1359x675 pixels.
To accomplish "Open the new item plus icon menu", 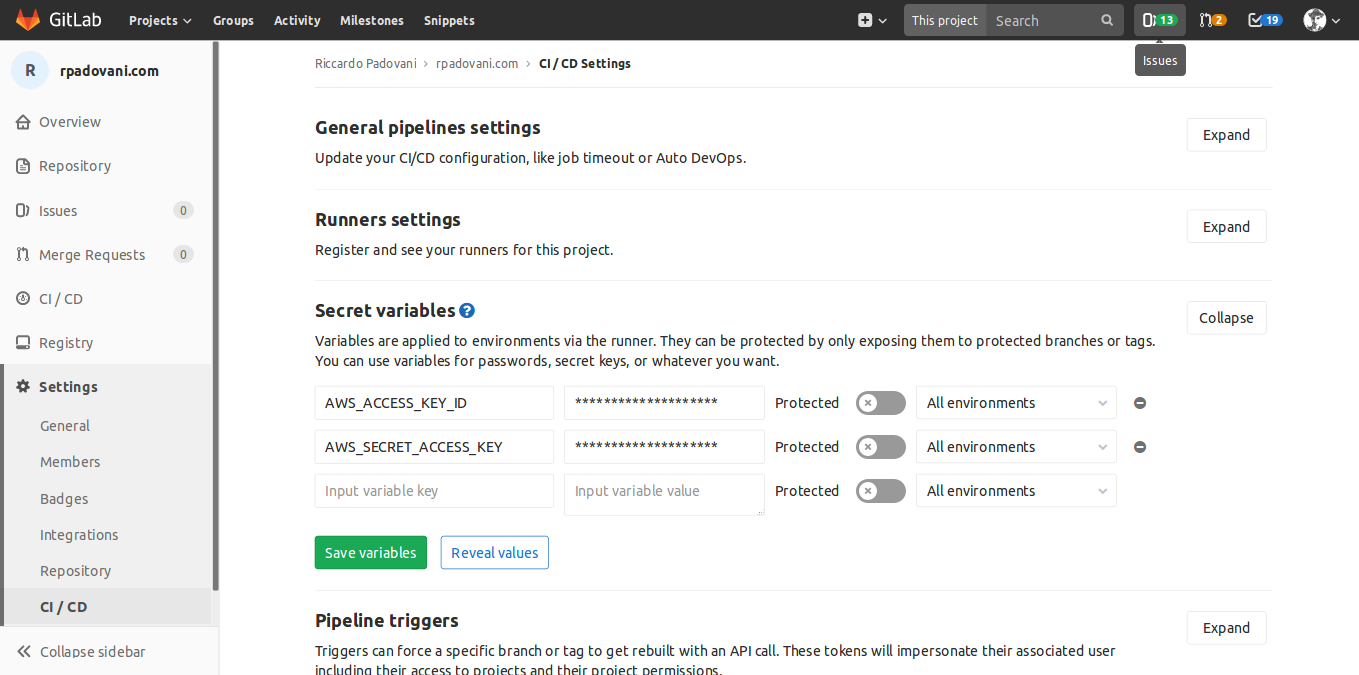I will pos(871,20).
